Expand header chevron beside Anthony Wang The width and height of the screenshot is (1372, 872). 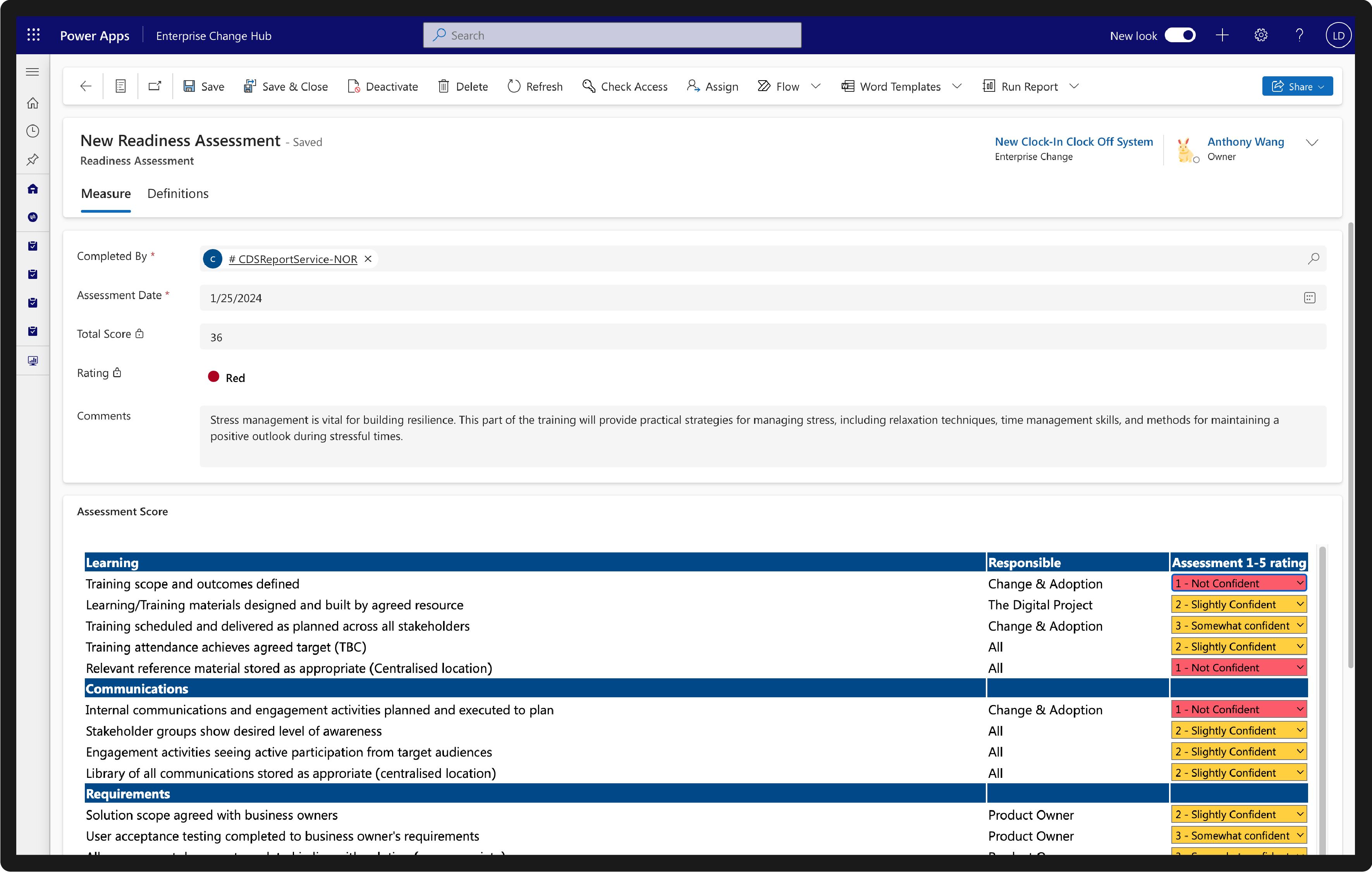pos(1312,143)
